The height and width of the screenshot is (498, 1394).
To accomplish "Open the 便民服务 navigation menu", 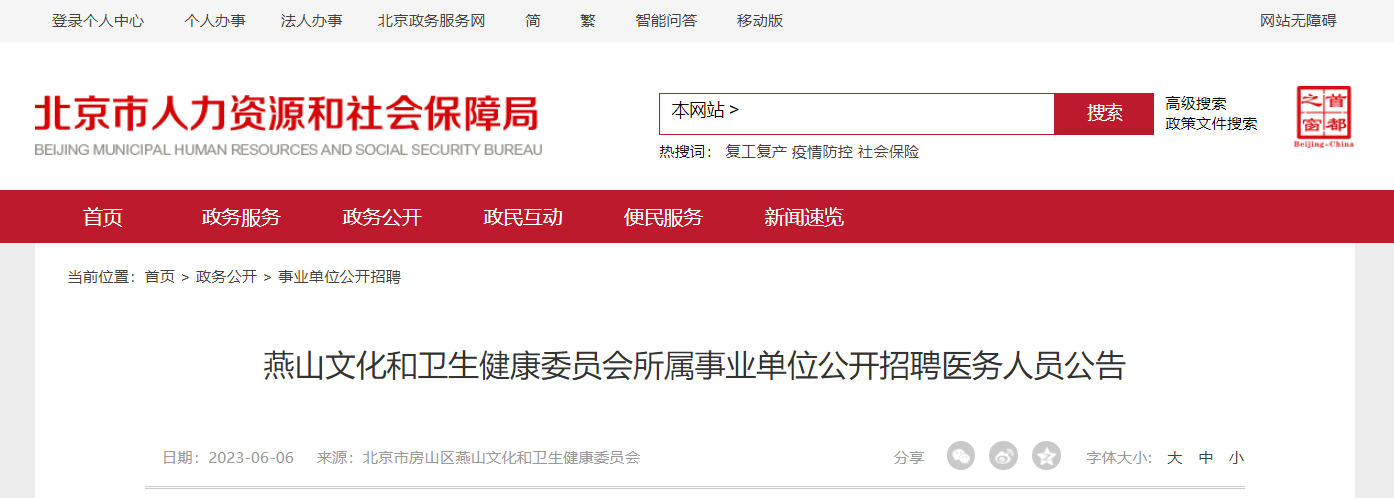I will point(663,217).
